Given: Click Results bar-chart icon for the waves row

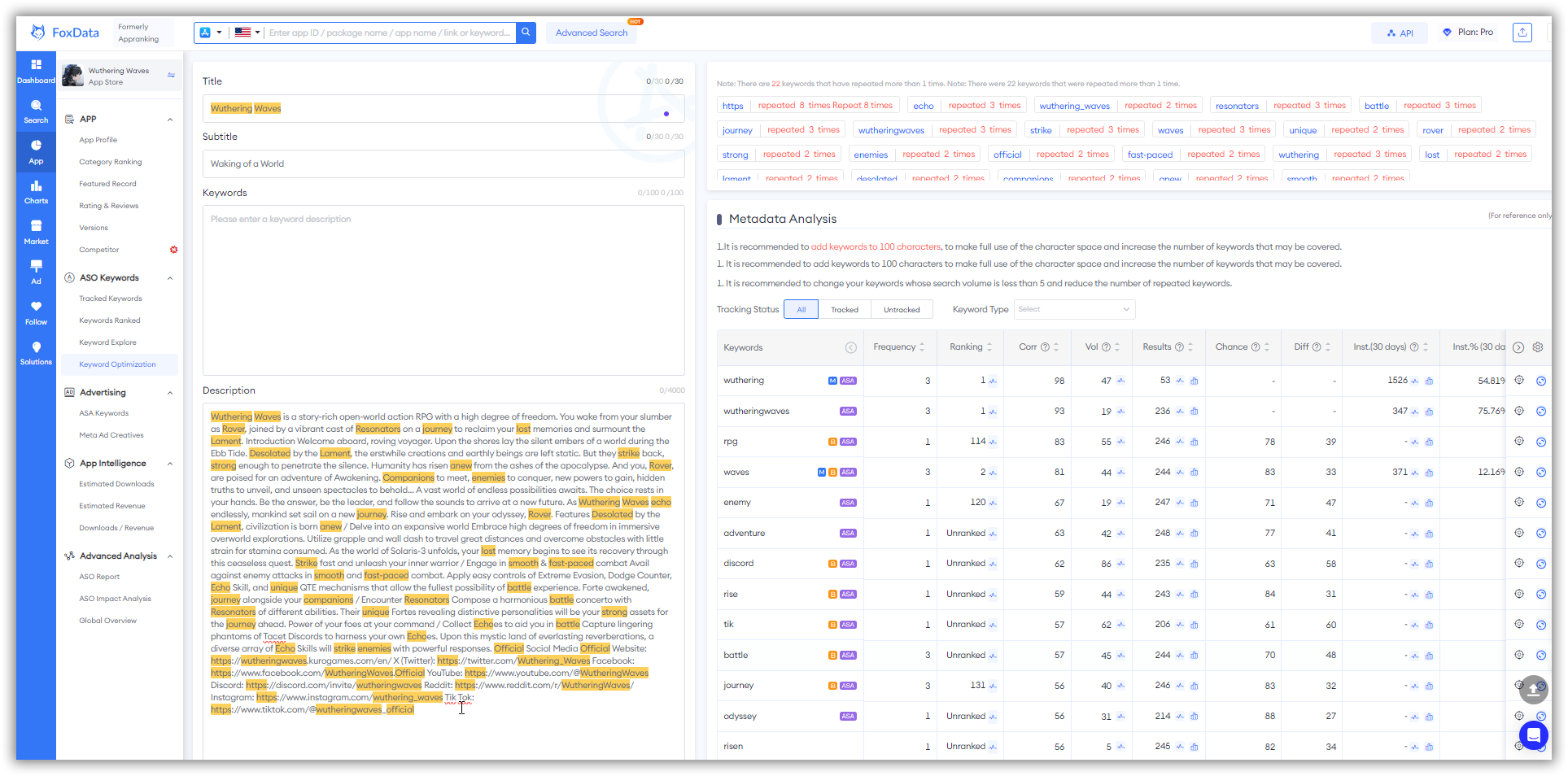Looking at the screenshot, I should [1194, 473].
